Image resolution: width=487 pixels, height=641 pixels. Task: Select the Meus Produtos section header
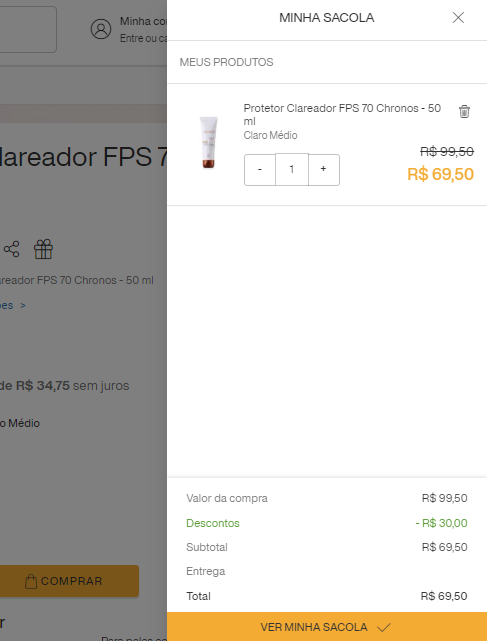click(227, 62)
